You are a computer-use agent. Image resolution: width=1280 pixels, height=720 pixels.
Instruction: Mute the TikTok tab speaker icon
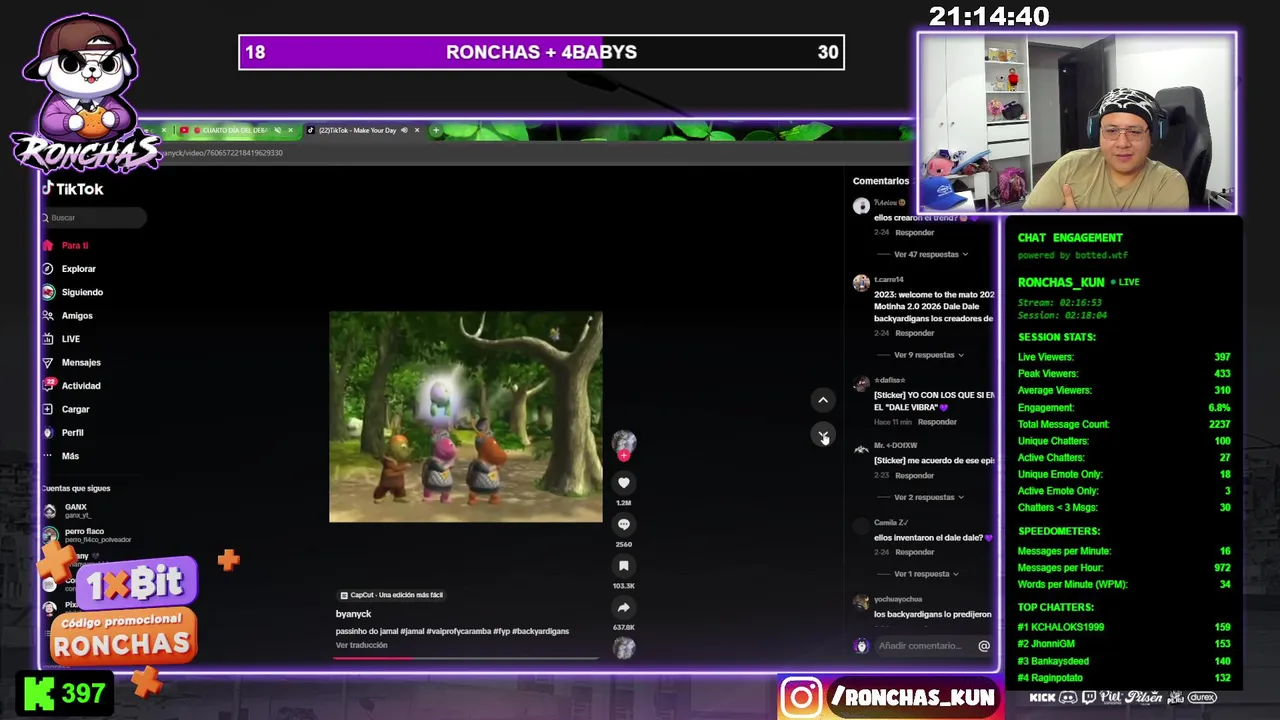(404, 130)
